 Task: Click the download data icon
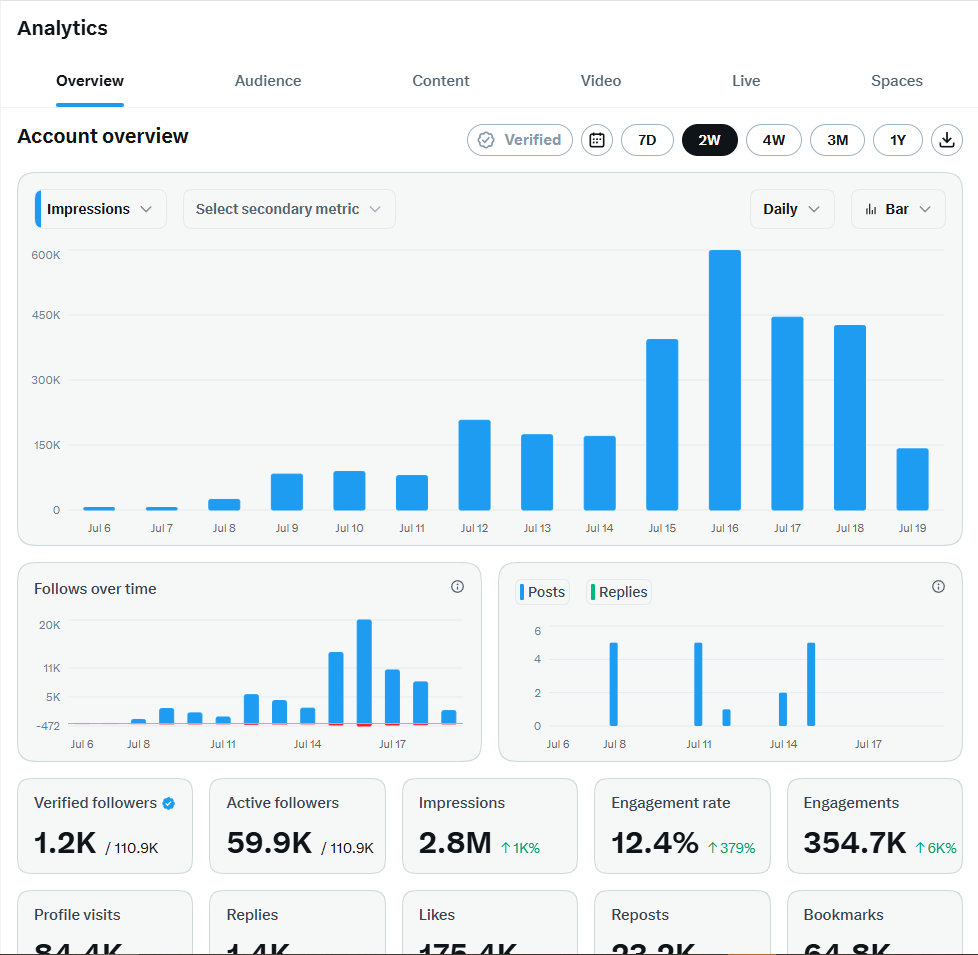tap(946, 140)
